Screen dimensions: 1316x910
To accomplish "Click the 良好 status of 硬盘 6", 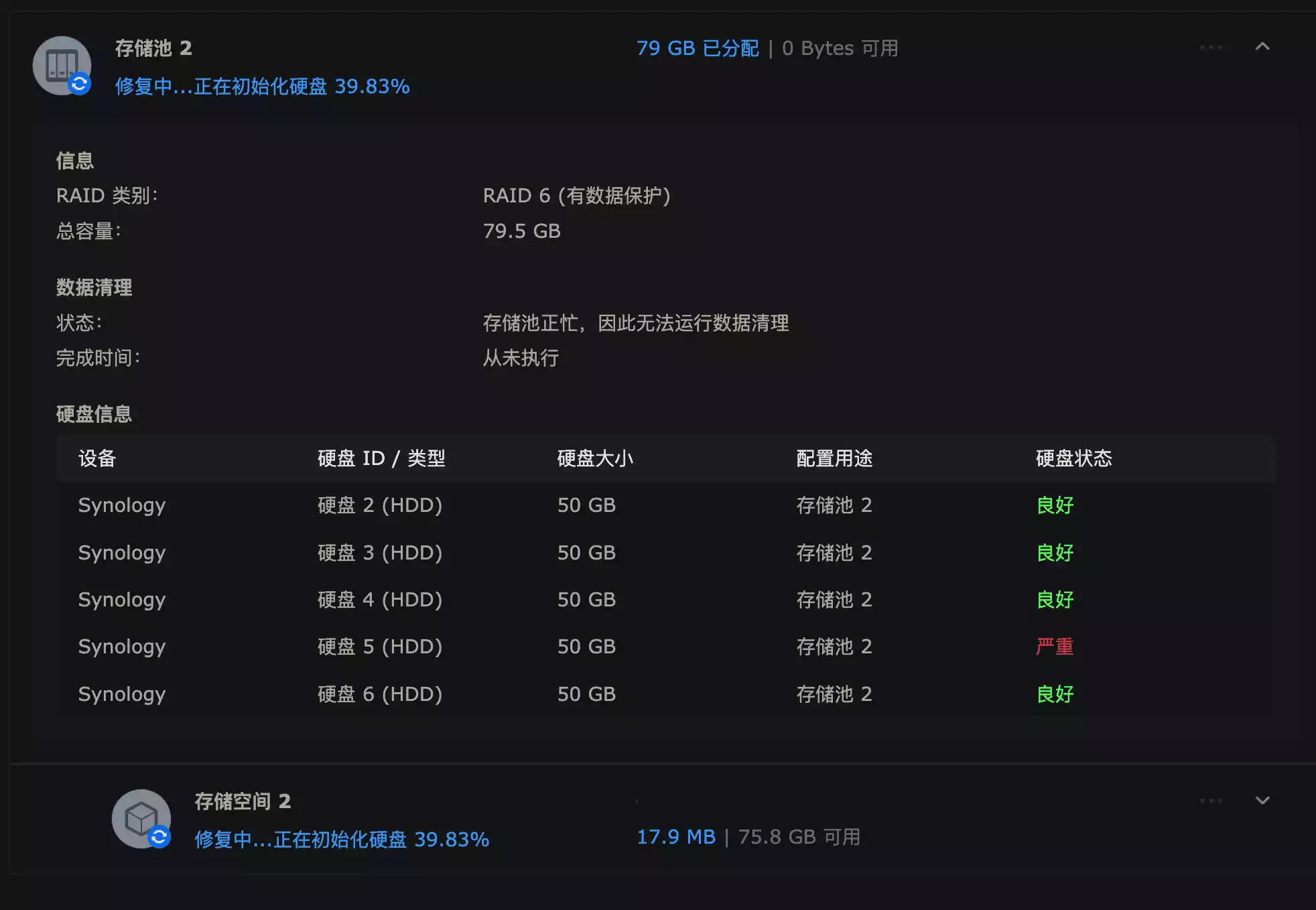I will click(1055, 694).
